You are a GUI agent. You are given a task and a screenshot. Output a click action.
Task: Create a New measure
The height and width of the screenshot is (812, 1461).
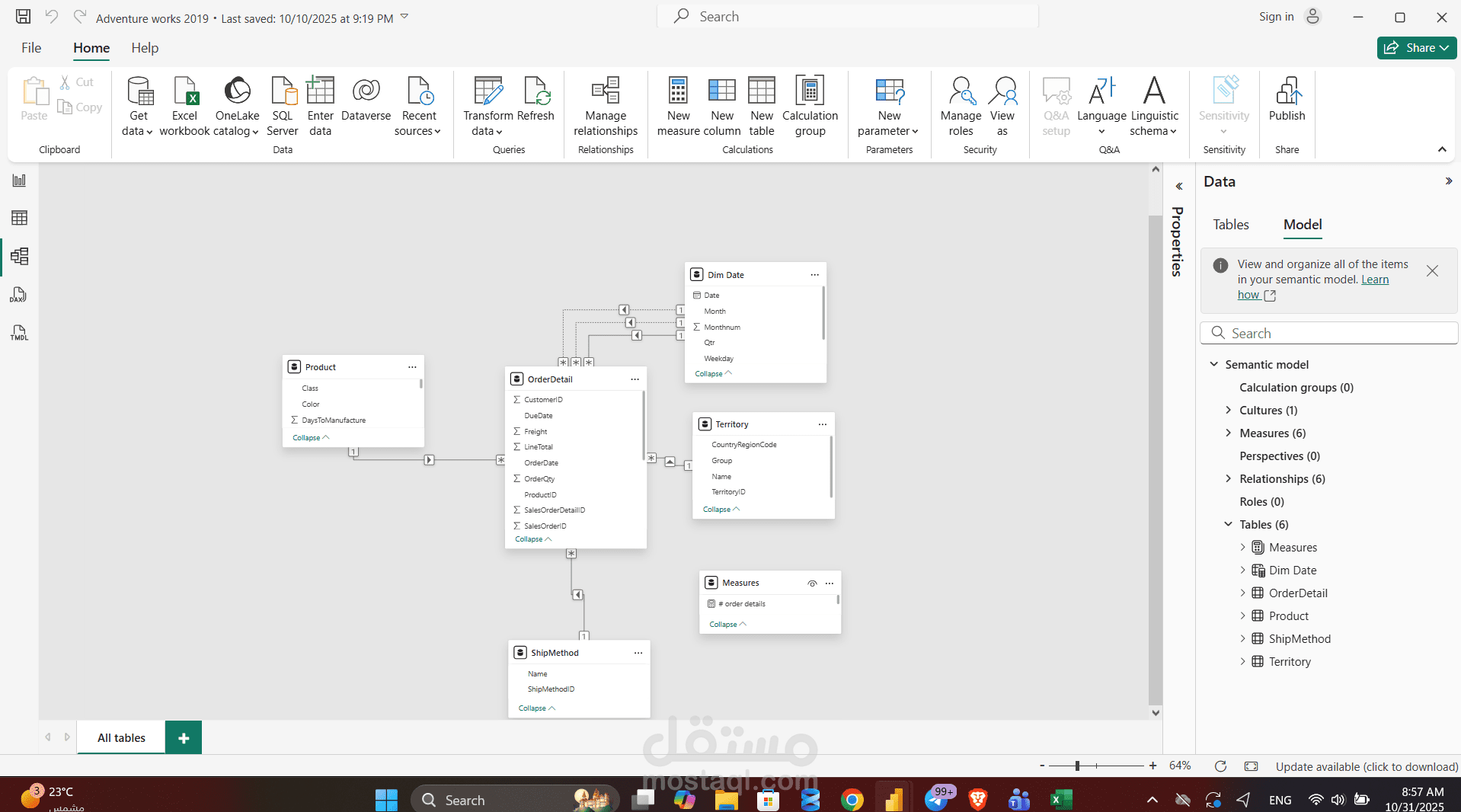pyautogui.click(x=678, y=107)
